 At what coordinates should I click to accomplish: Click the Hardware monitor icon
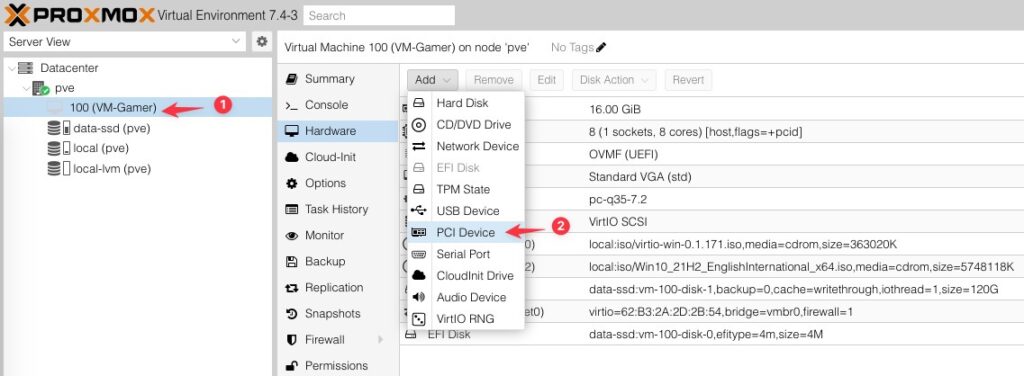click(292, 131)
